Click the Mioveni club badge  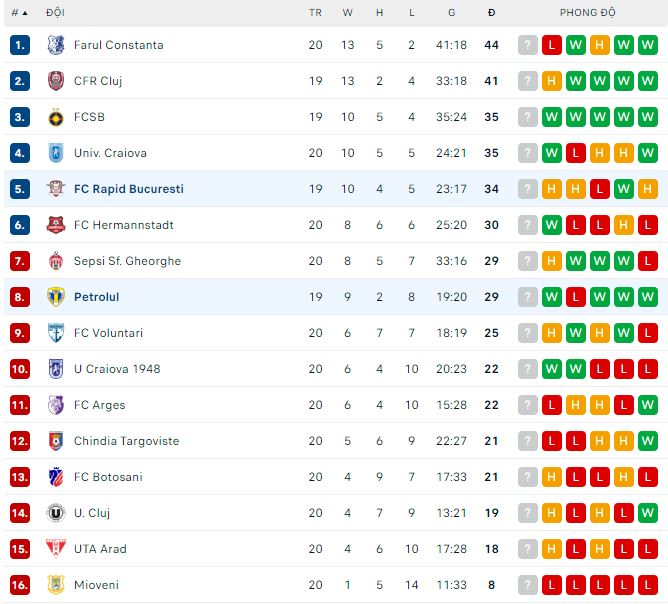tap(55, 585)
